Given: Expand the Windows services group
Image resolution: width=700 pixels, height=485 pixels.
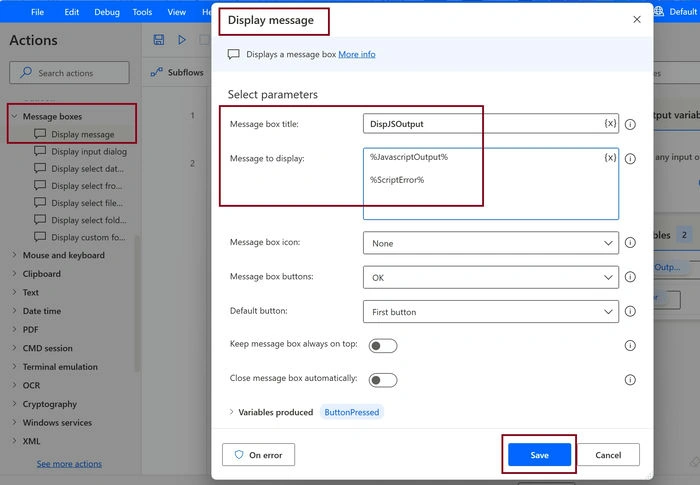Looking at the screenshot, I should tap(14, 422).
